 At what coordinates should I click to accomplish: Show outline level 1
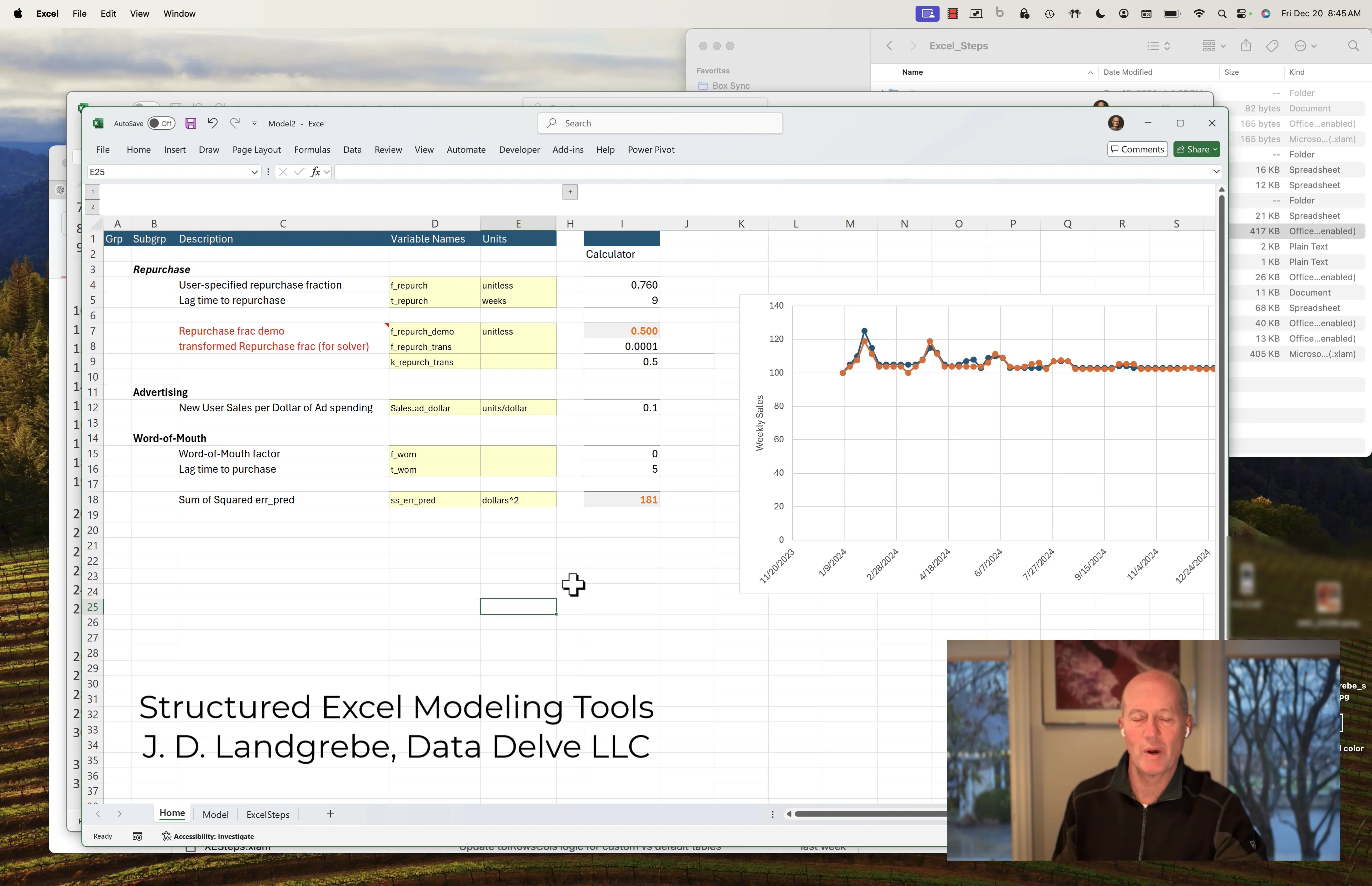[x=93, y=191]
